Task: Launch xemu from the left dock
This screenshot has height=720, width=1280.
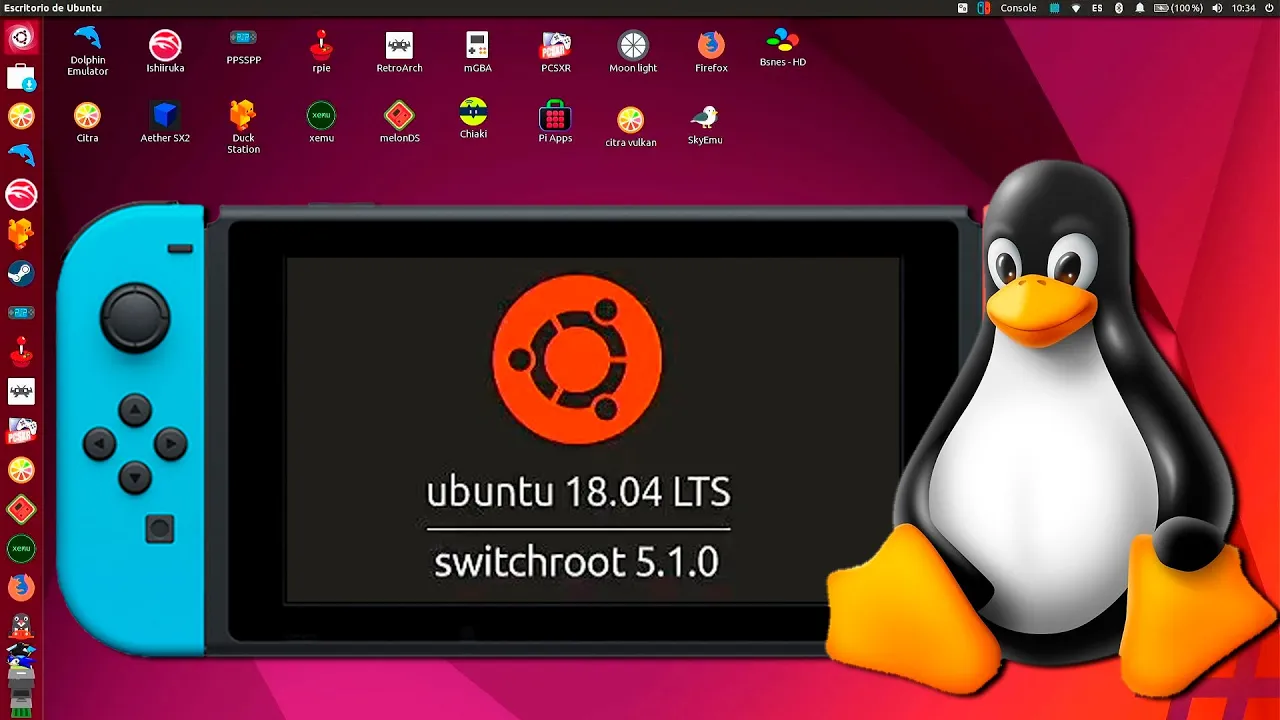Action: [21, 549]
